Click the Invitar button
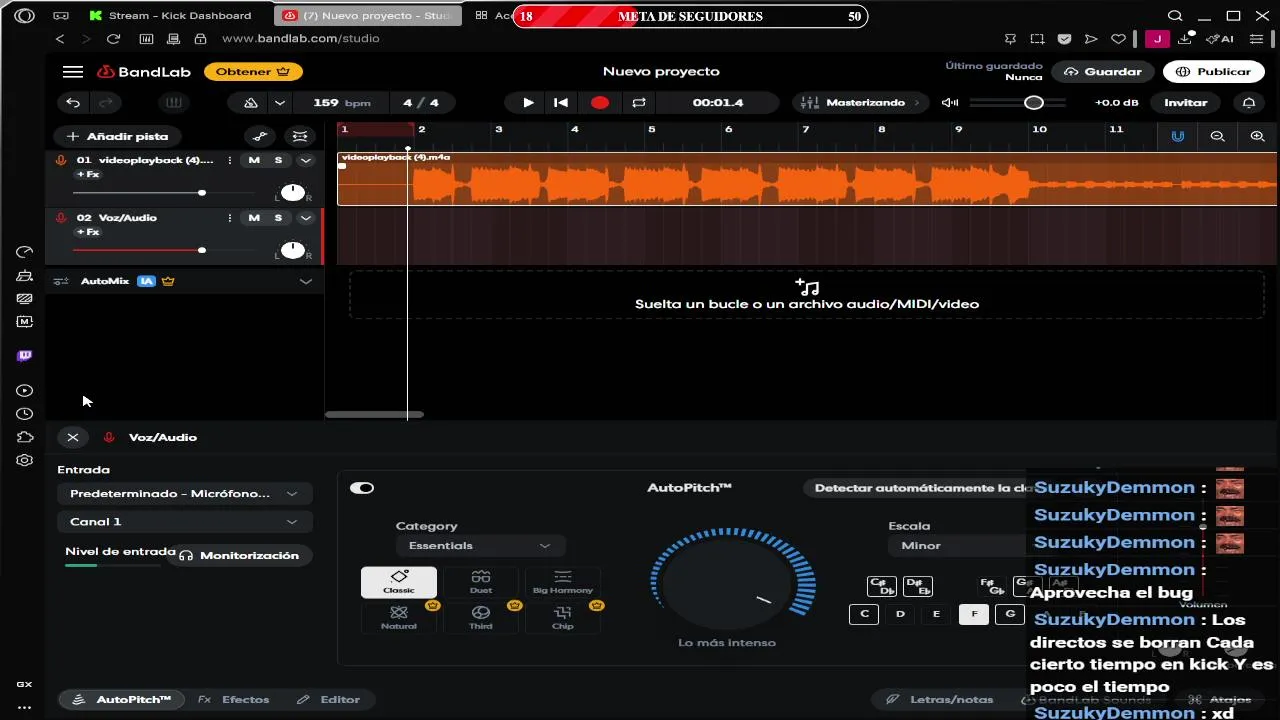Image resolution: width=1280 pixels, height=720 pixels. pyautogui.click(x=1185, y=102)
